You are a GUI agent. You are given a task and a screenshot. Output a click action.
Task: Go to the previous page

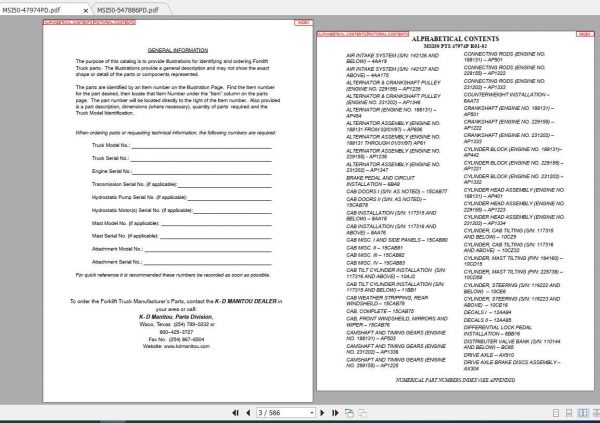248,413
